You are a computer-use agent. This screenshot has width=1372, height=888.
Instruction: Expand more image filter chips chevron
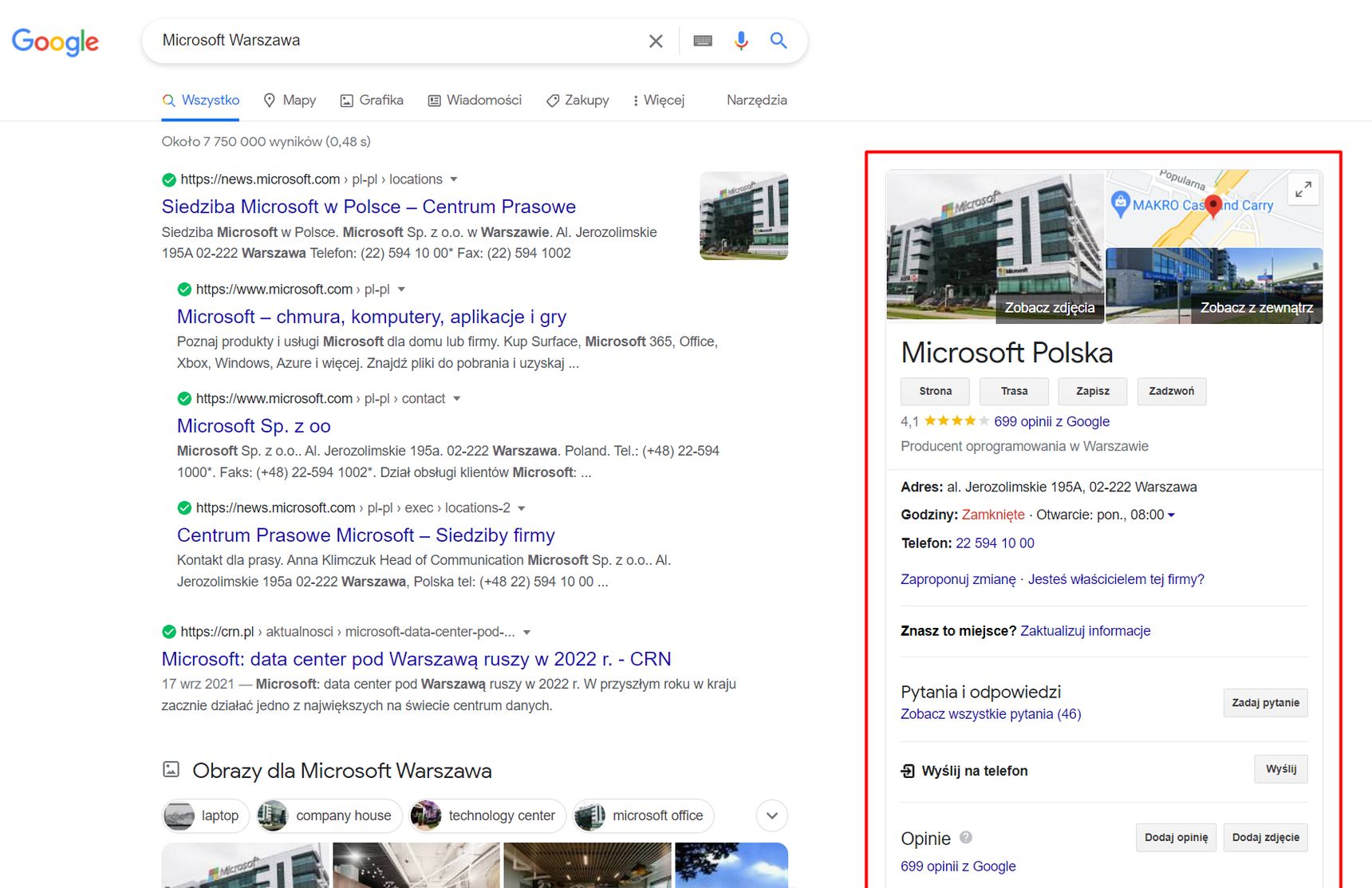point(772,815)
